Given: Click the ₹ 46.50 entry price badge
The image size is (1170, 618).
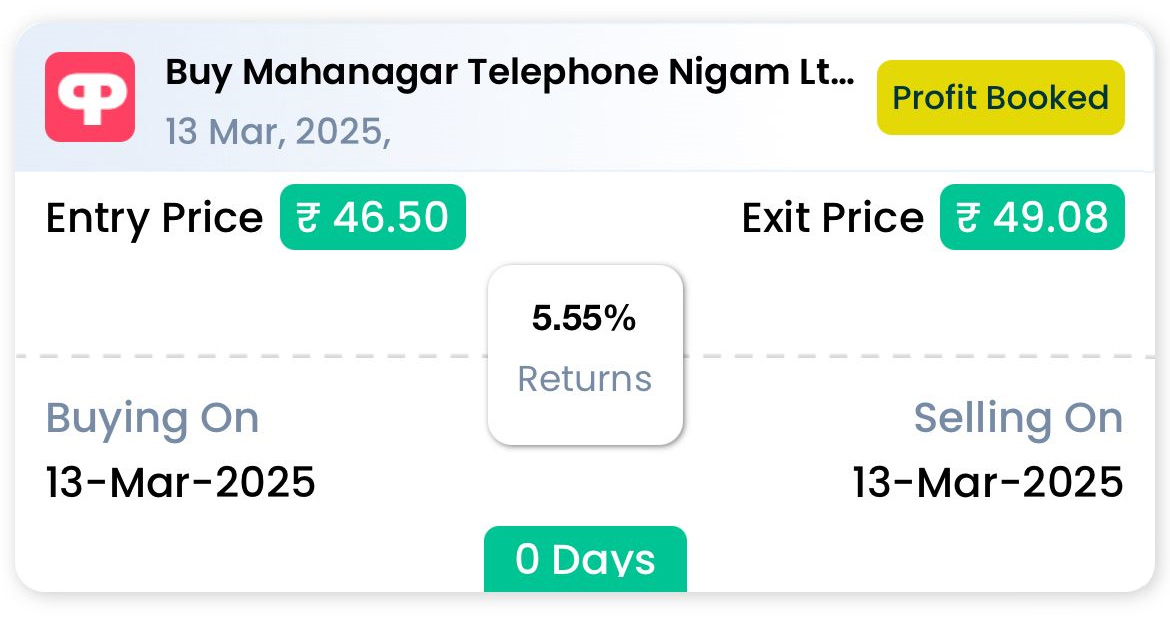Looking at the screenshot, I should [x=372, y=217].
